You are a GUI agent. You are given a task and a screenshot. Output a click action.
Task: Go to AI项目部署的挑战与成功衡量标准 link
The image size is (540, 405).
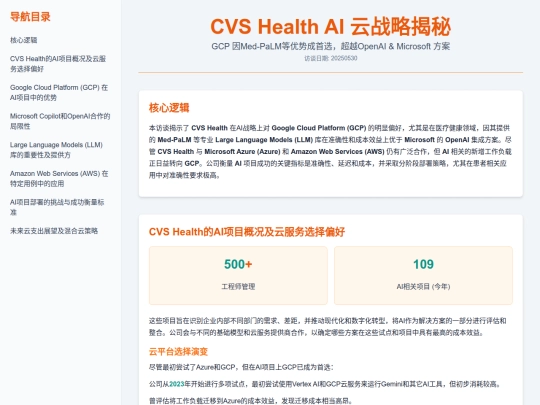[x=57, y=207]
